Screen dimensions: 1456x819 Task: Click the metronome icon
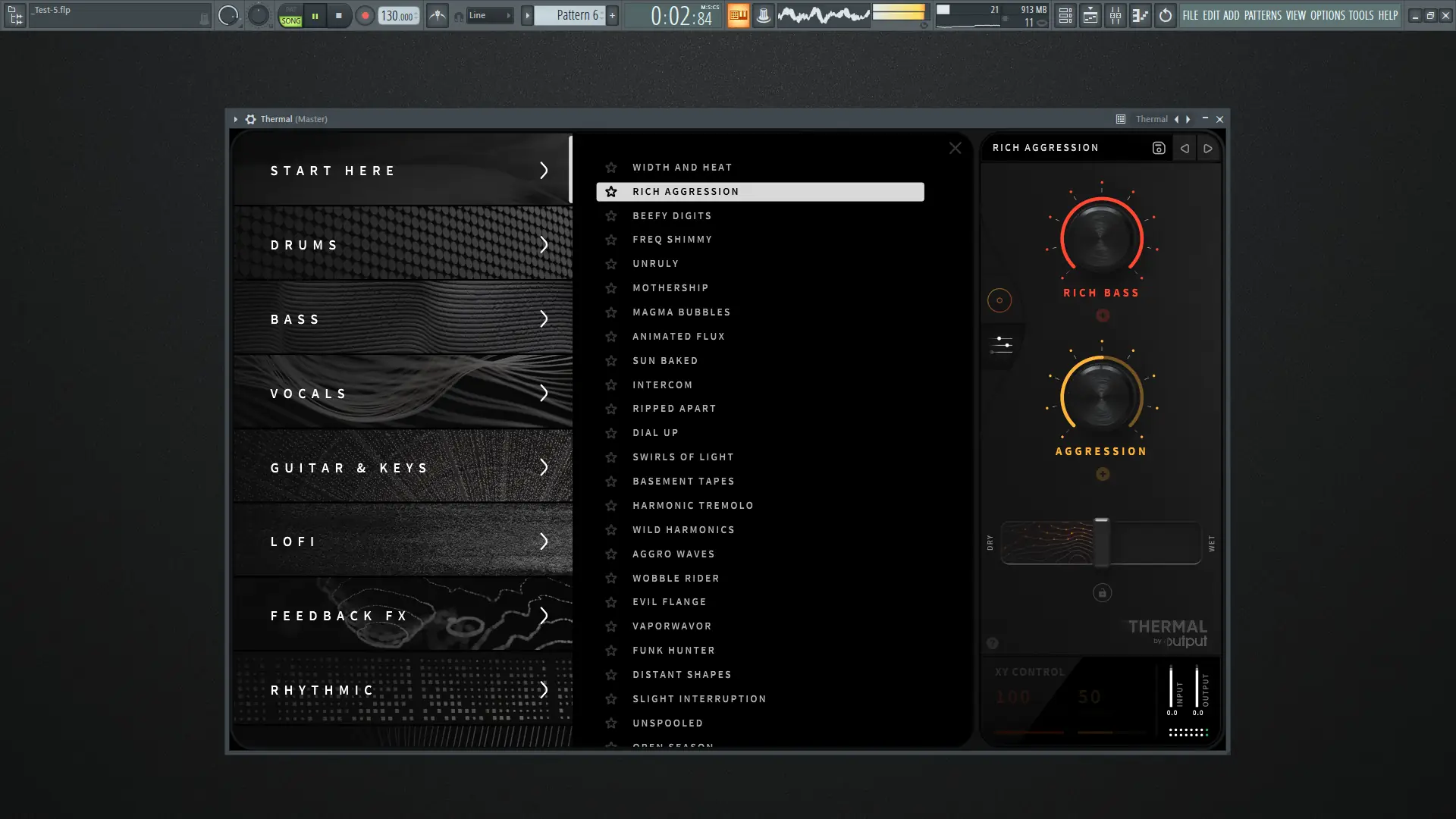pos(438,15)
